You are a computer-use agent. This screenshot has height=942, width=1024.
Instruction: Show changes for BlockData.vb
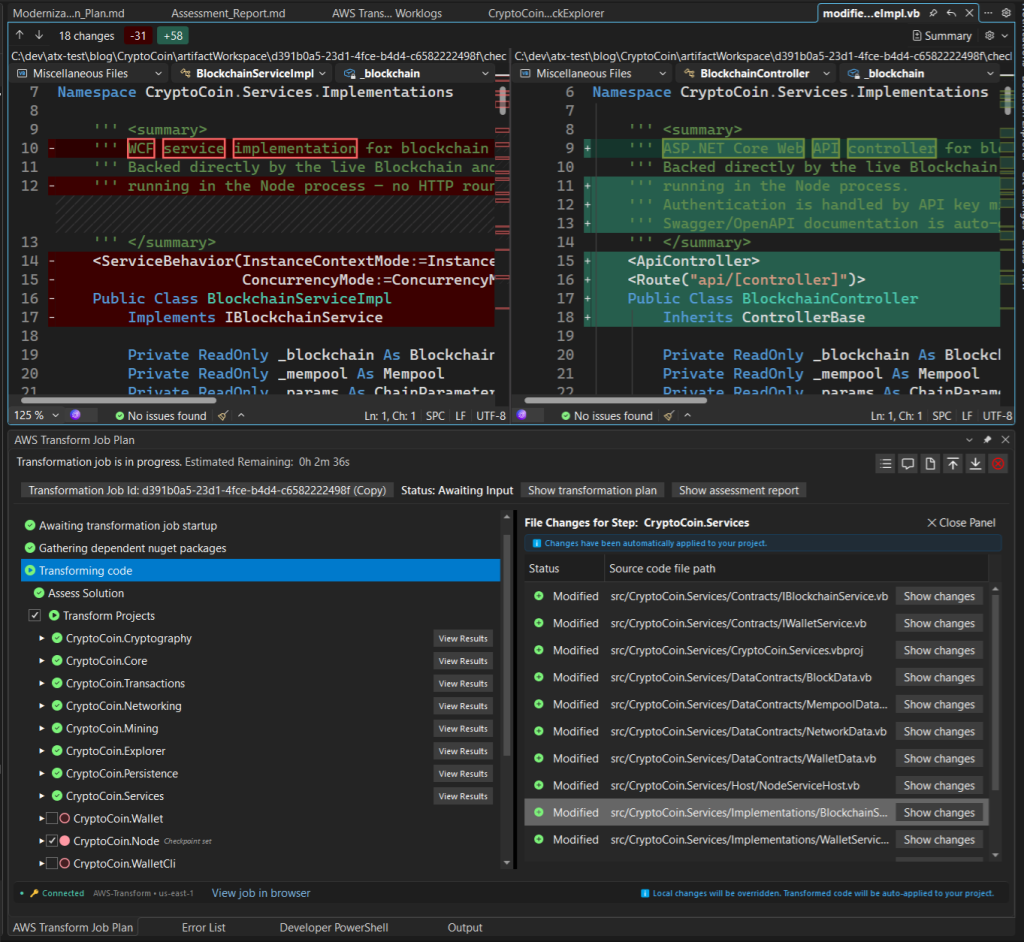point(939,677)
